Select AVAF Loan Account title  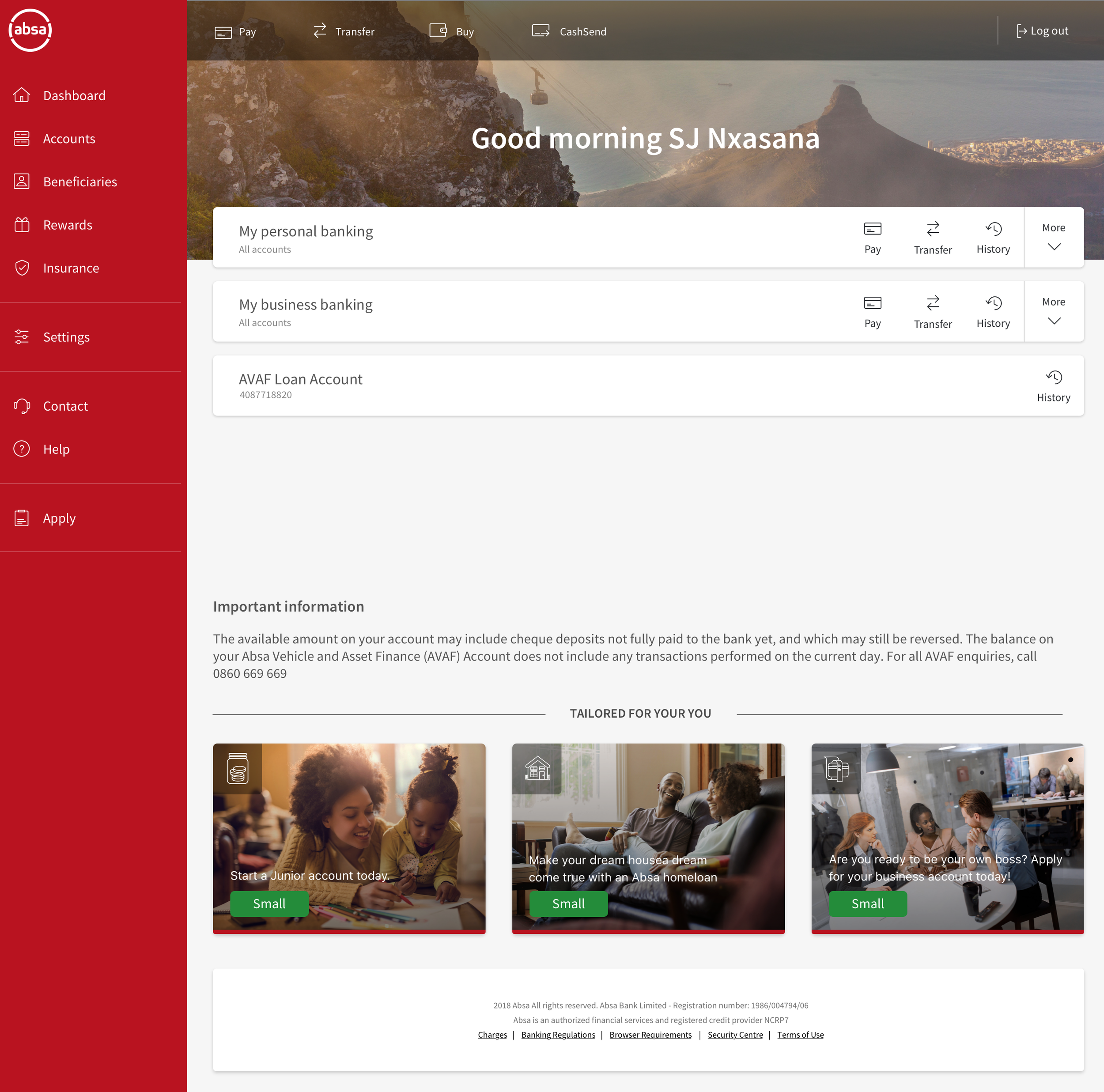pos(301,379)
